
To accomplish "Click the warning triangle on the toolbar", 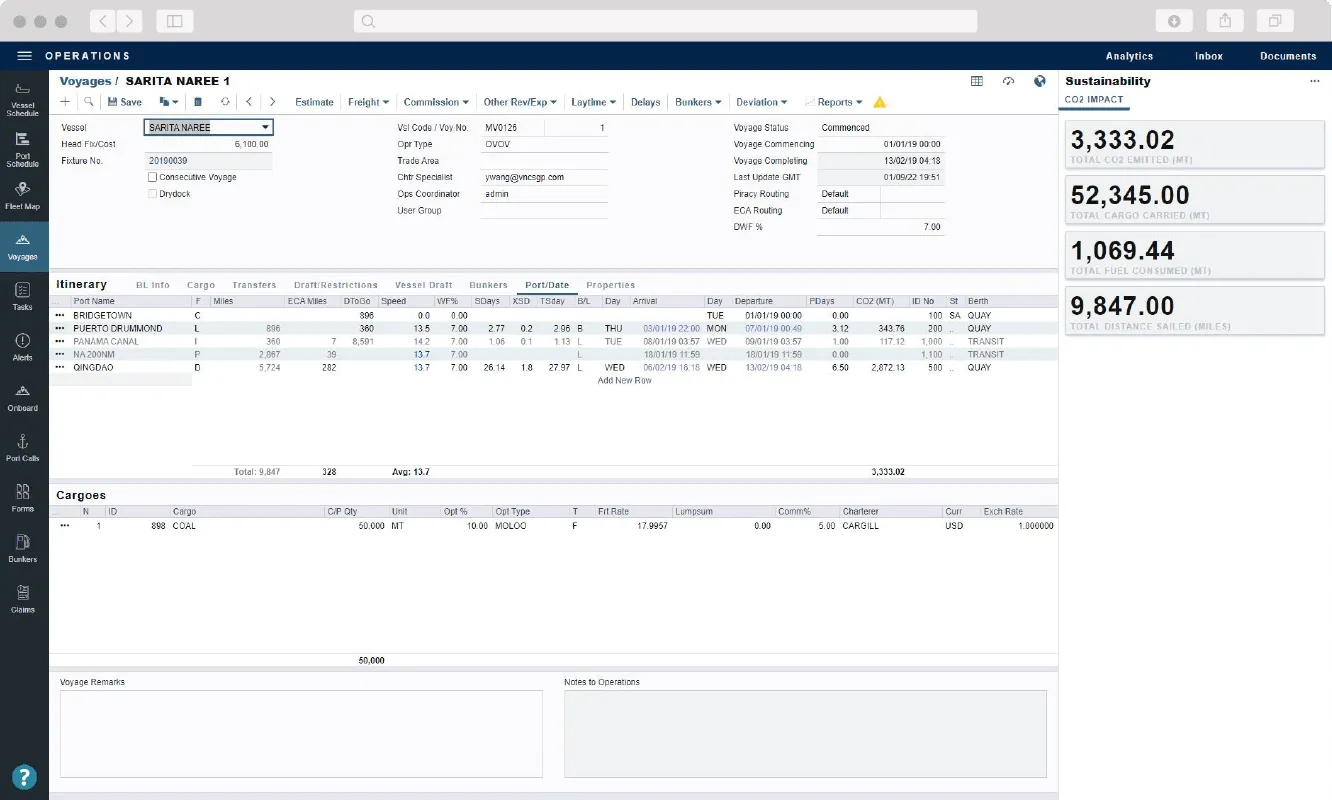I will point(880,101).
